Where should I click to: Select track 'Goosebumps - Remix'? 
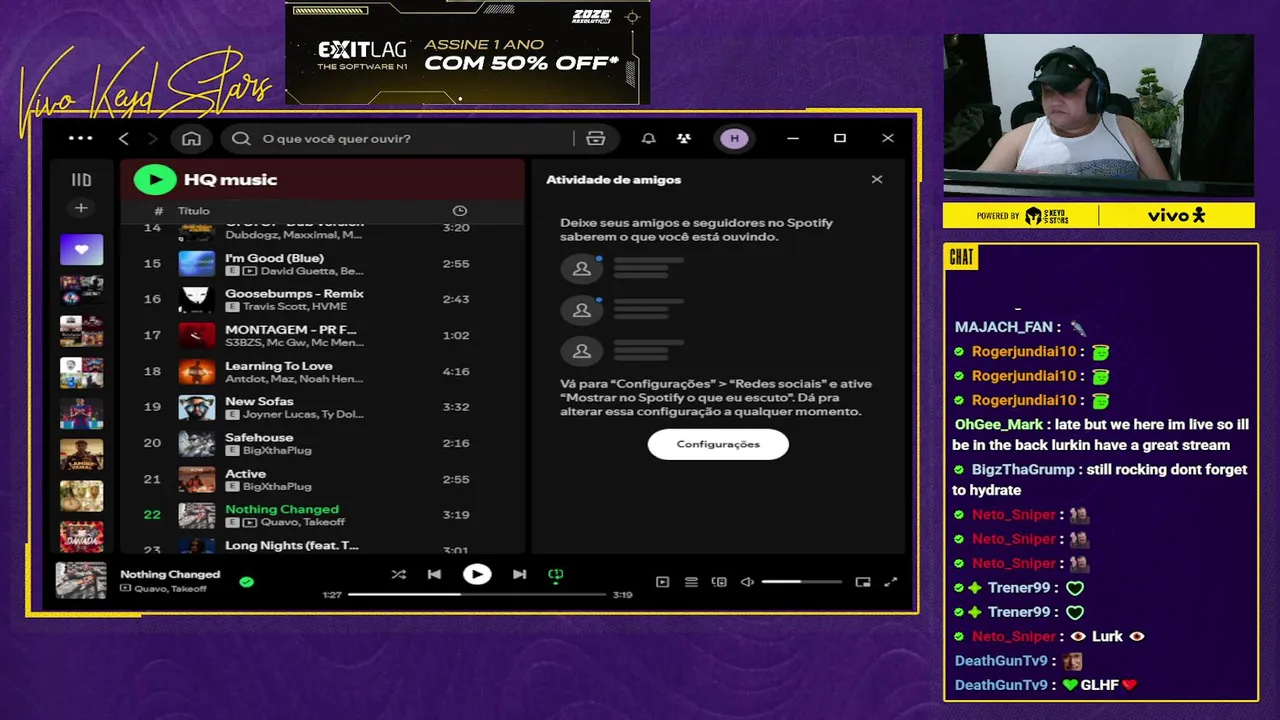tap(322, 299)
